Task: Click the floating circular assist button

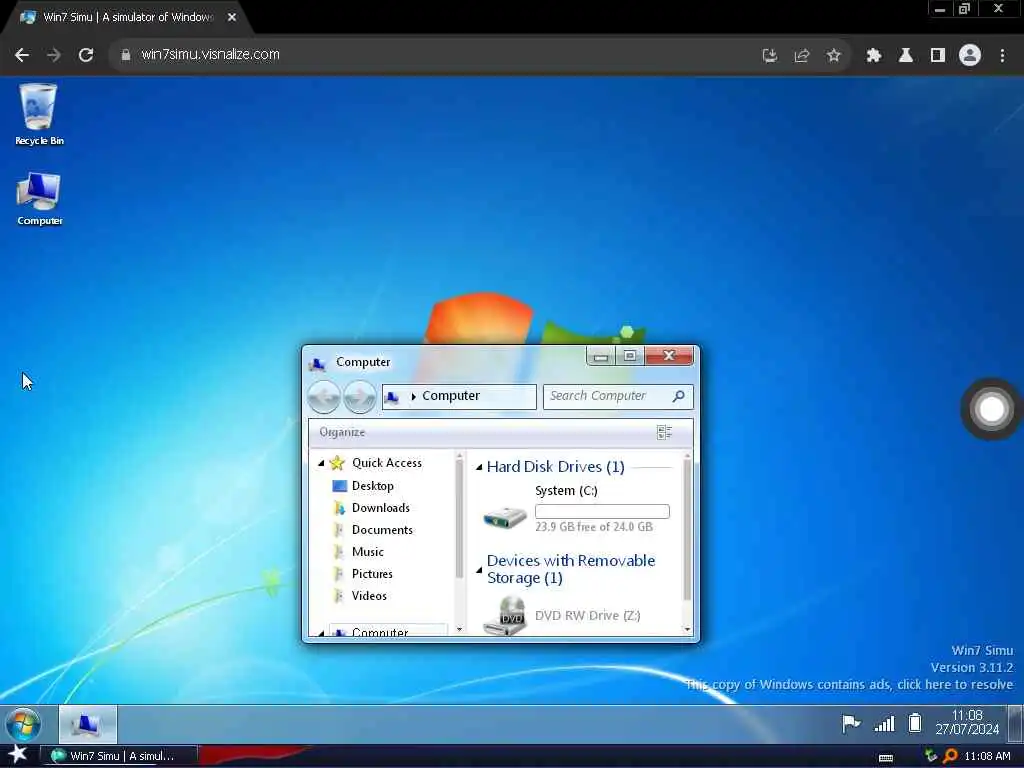Action: pyautogui.click(x=991, y=409)
